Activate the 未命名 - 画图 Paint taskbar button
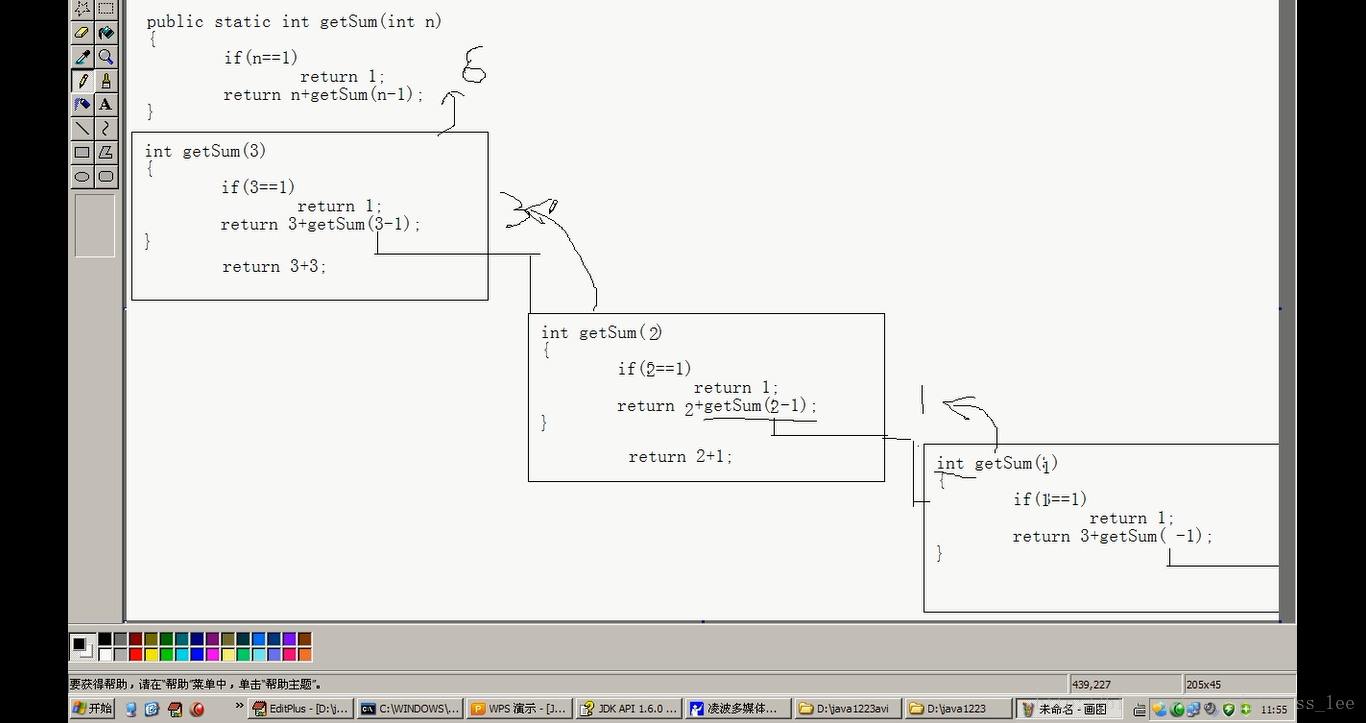1366x723 pixels. pos(1067,709)
